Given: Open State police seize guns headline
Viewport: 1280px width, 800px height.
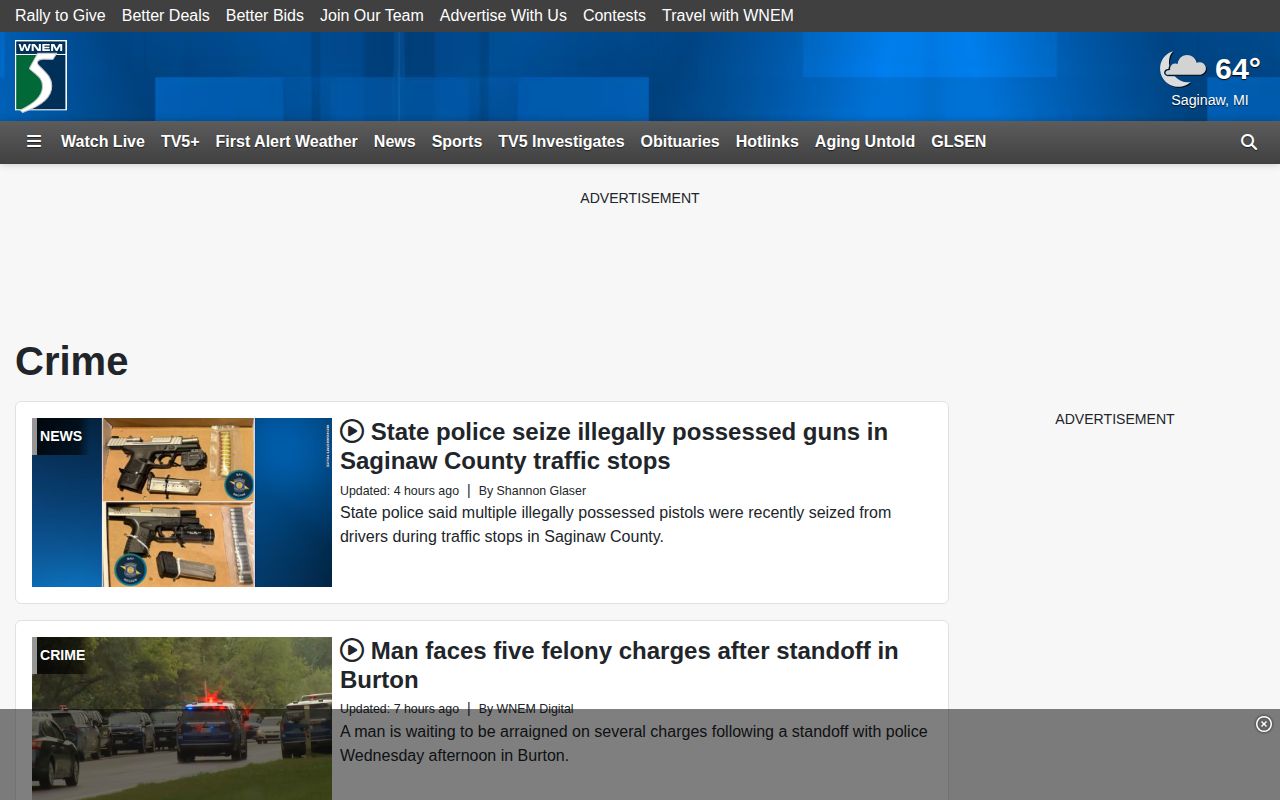Looking at the screenshot, I should pyautogui.click(x=614, y=446).
